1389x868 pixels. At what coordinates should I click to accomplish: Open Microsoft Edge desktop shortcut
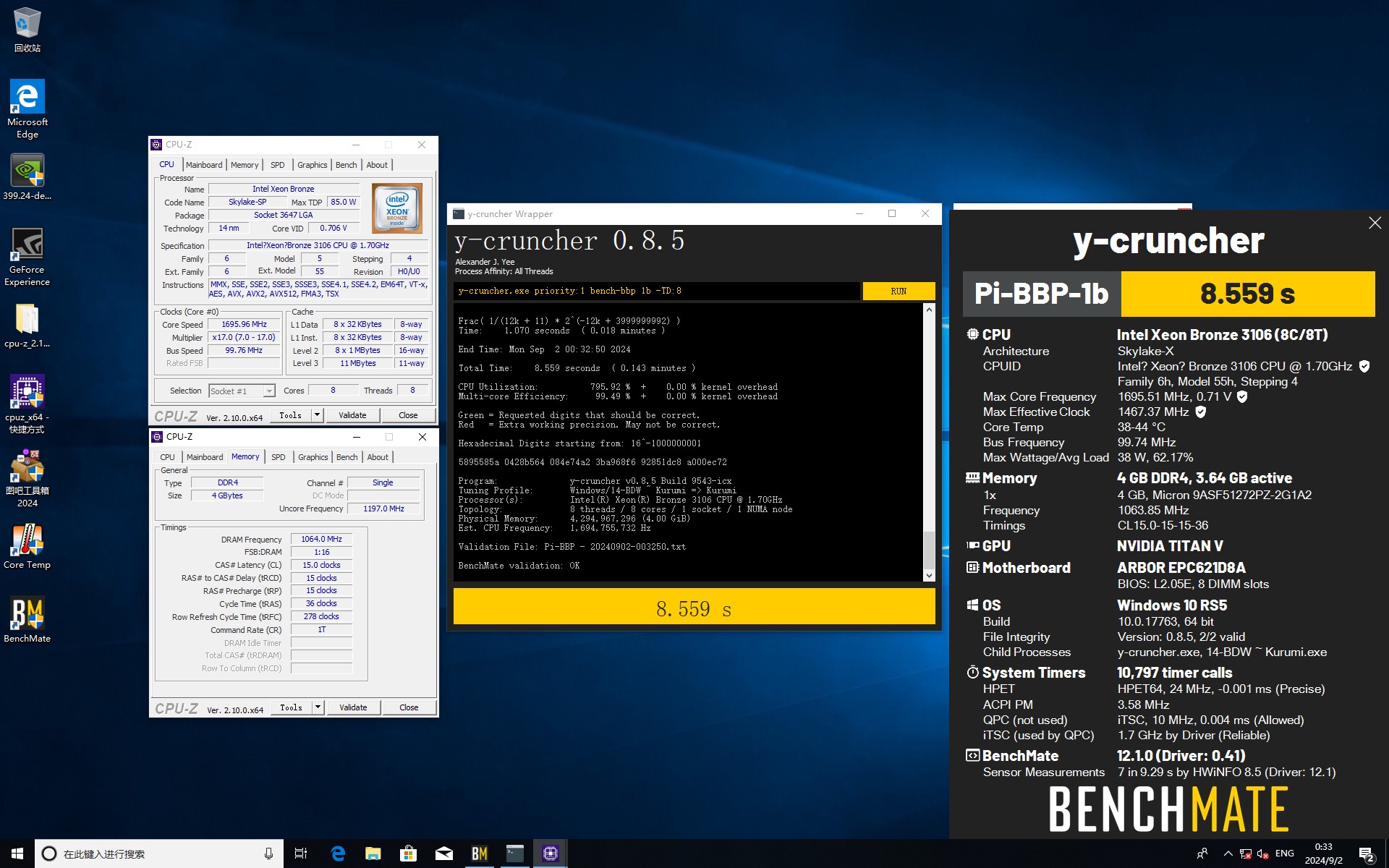[27, 109]
